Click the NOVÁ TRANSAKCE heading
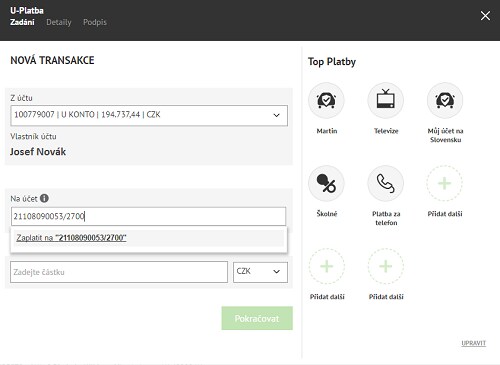Screen dimensions: 500x365 tap(52, 60)
